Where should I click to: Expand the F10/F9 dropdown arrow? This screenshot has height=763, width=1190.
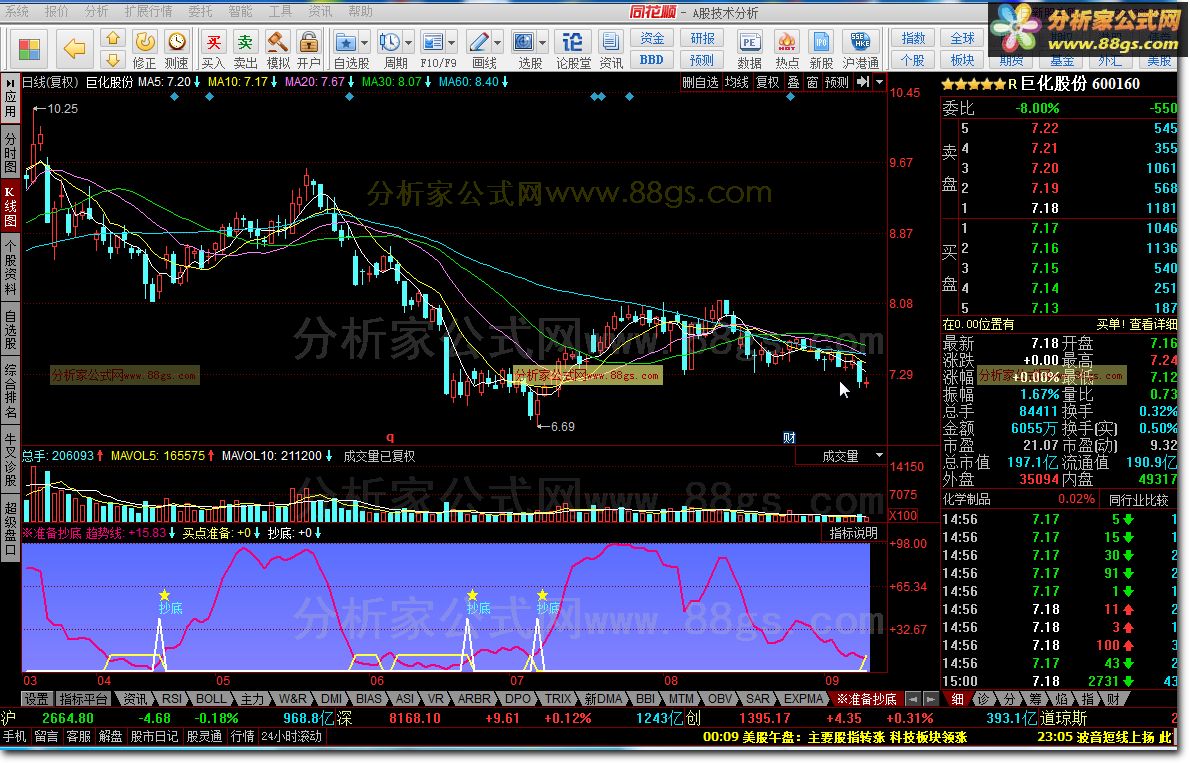point(452,43)
